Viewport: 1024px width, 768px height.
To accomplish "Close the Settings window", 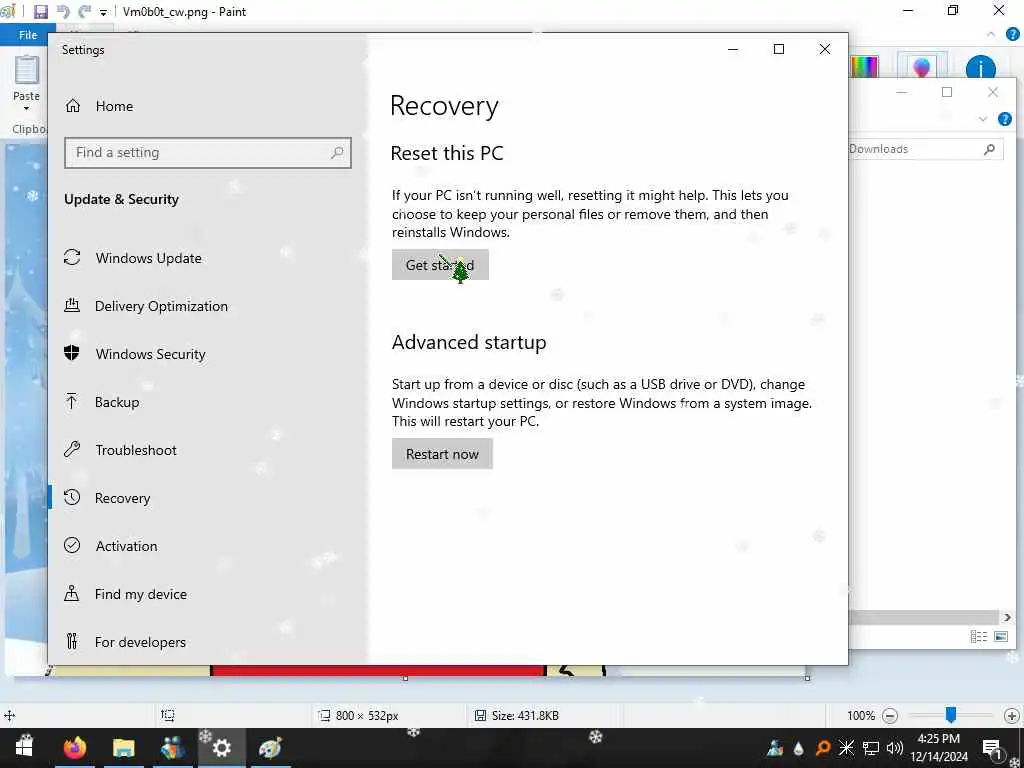I will 825,50.
